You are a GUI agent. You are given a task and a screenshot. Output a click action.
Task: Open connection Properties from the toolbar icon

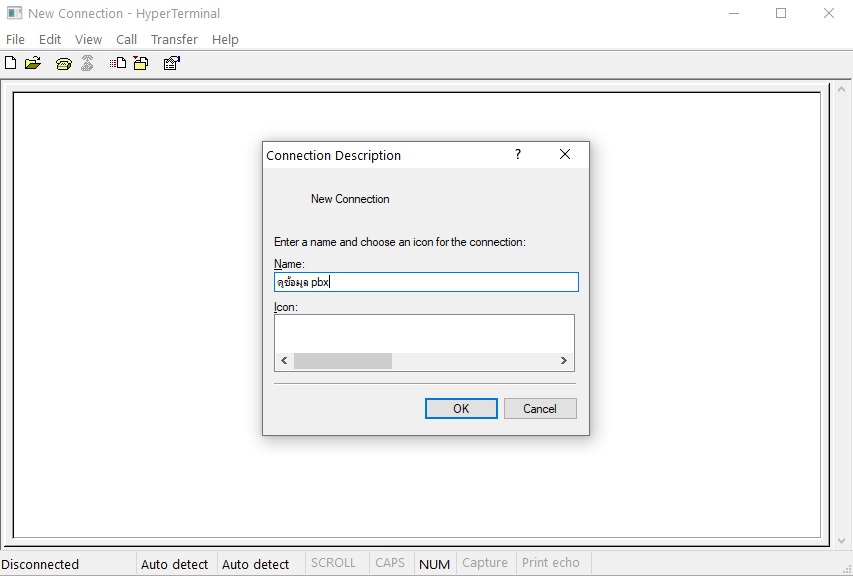tap(170, 62)
